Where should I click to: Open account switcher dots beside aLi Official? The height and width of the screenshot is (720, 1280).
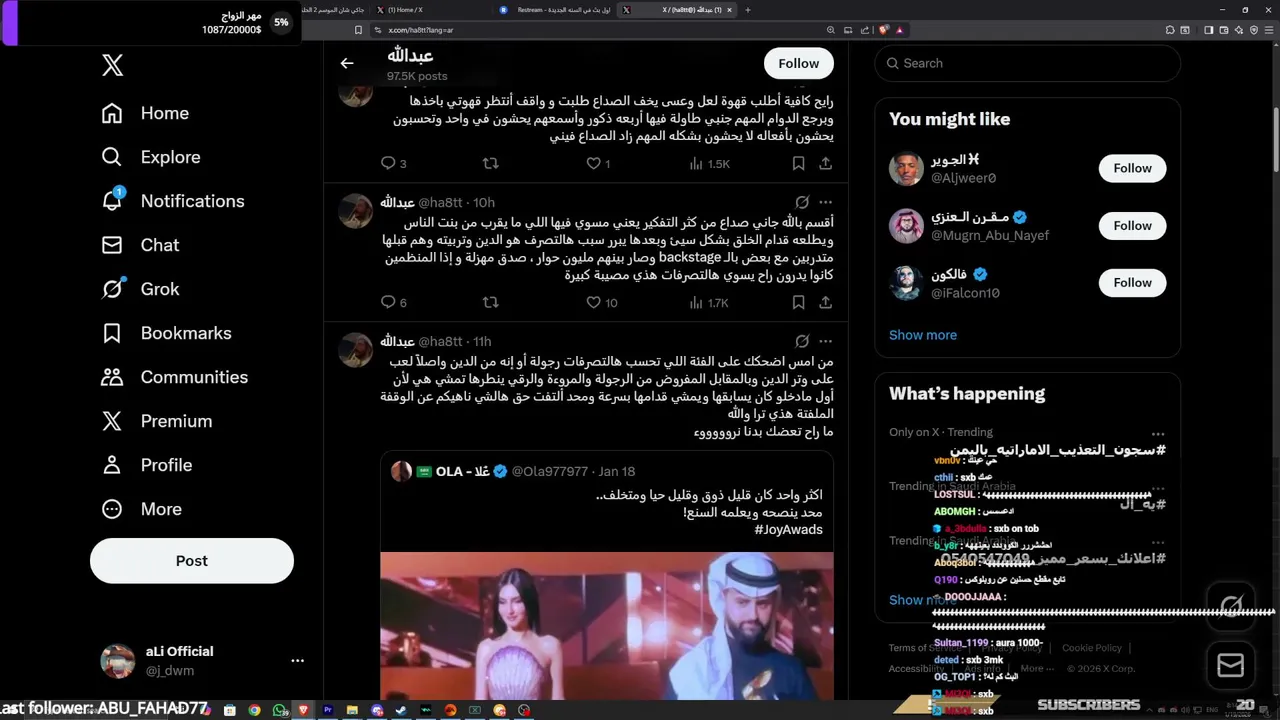click(x=297, y=661)
